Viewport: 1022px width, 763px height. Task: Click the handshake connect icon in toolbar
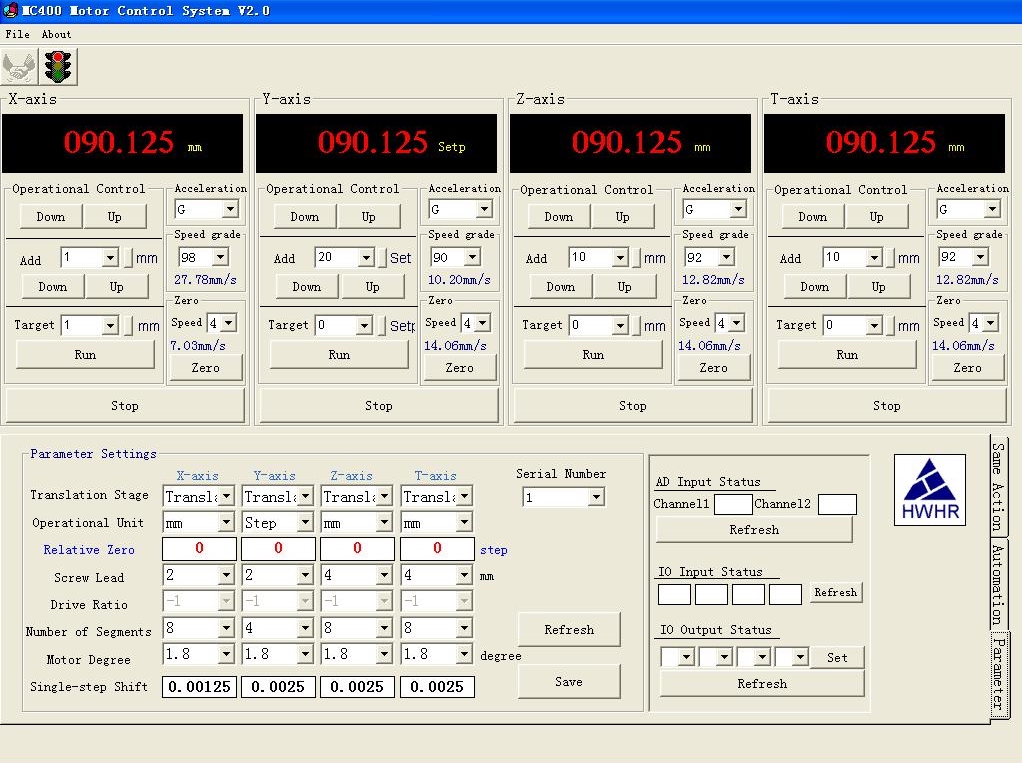coord(20,67)
